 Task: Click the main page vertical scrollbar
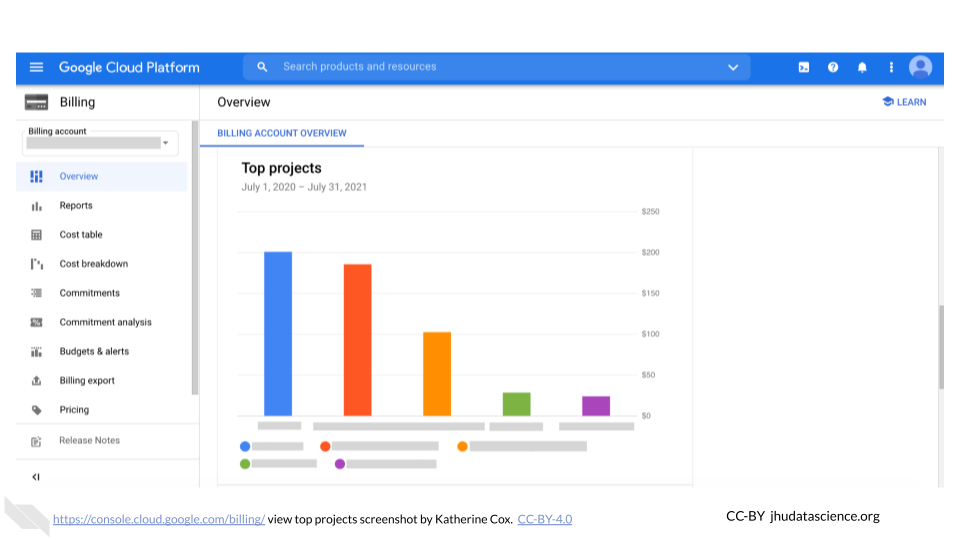pyautogui.click(x=942, y=346)
